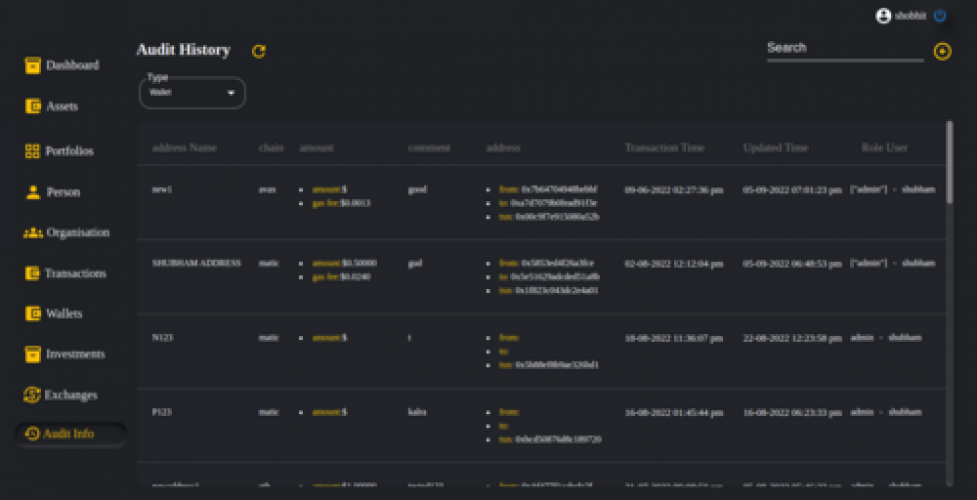Select the SHUBHAM ADDRESS name cell
Viewport: 977px width, 500px height.
[196, 264]
